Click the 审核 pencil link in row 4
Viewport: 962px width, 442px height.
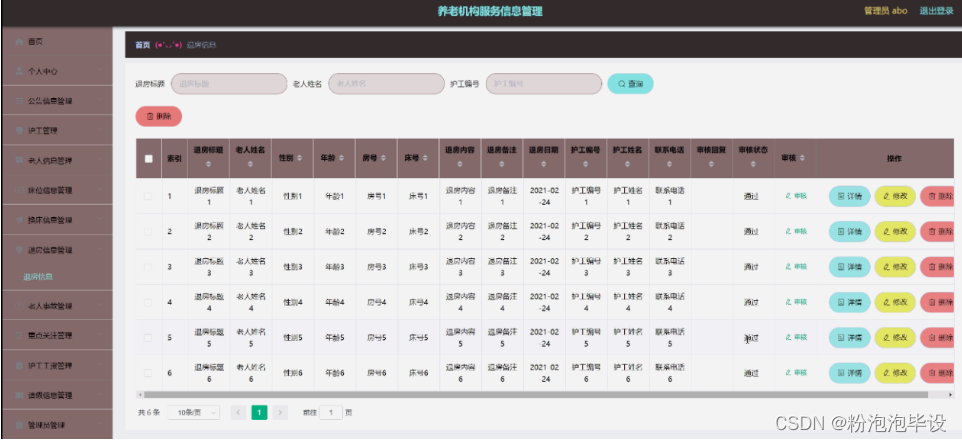tap(796, 302)
